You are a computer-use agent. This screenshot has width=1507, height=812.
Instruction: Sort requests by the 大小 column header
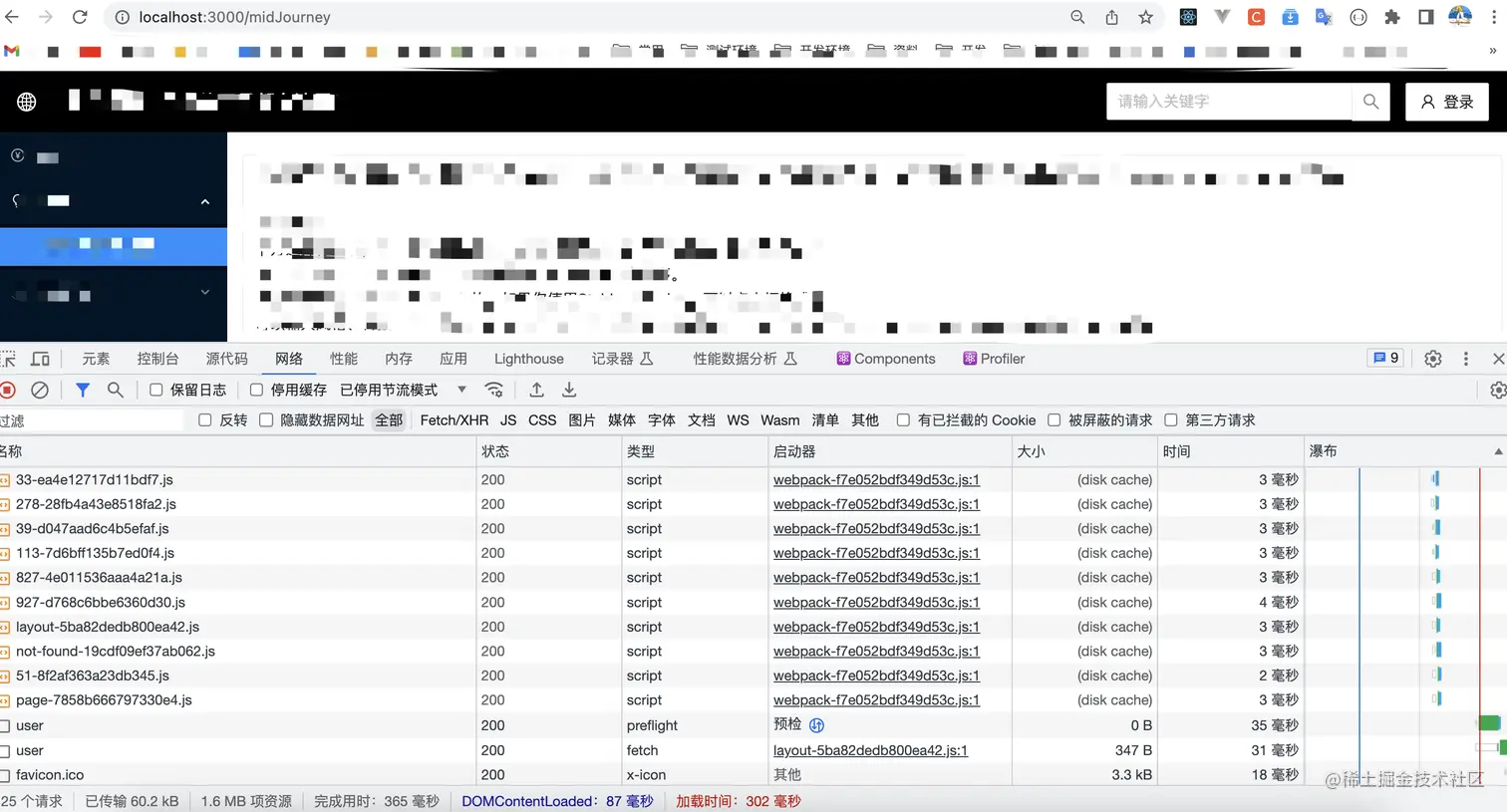pos(1084,451)
